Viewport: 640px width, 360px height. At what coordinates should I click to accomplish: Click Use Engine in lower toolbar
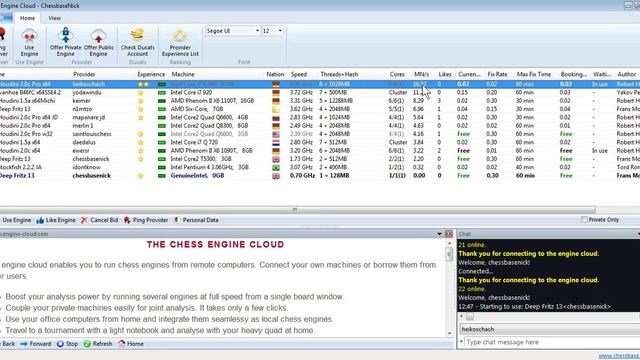pyautogui.click(x=16, y=220)
